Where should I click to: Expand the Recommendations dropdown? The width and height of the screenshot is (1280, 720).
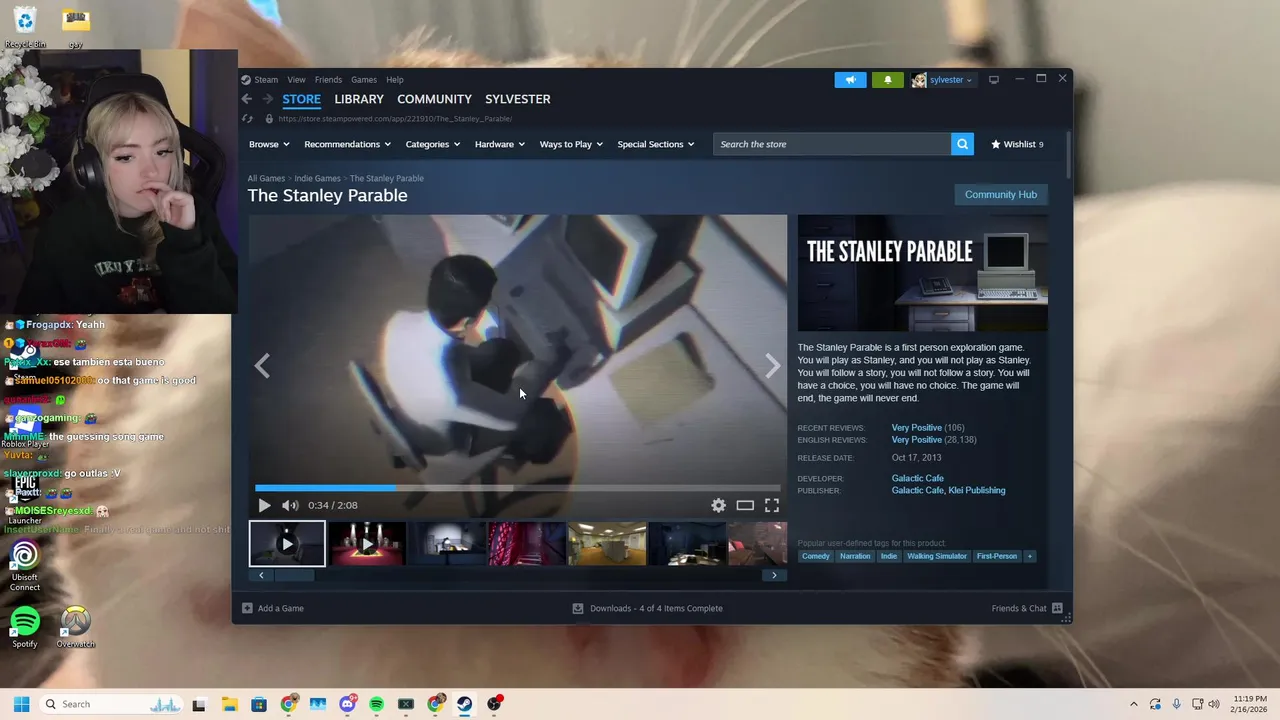(x=347, y=144)
